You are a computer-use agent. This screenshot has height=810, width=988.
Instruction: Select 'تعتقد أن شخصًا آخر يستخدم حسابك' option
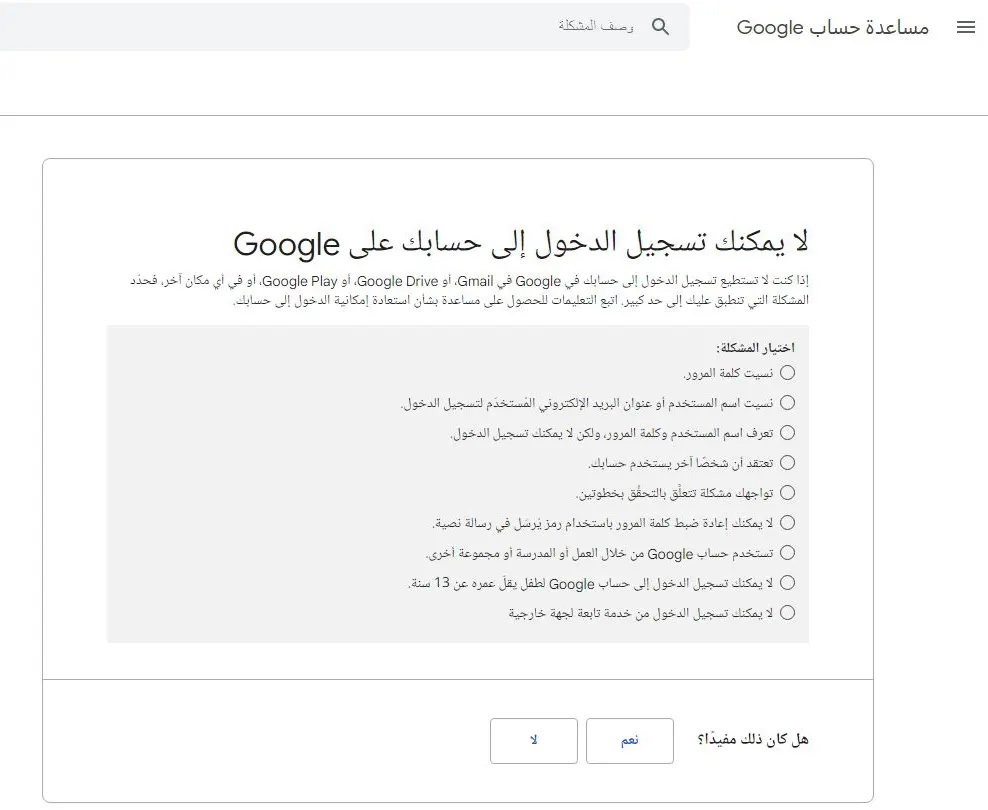[787, 463]
